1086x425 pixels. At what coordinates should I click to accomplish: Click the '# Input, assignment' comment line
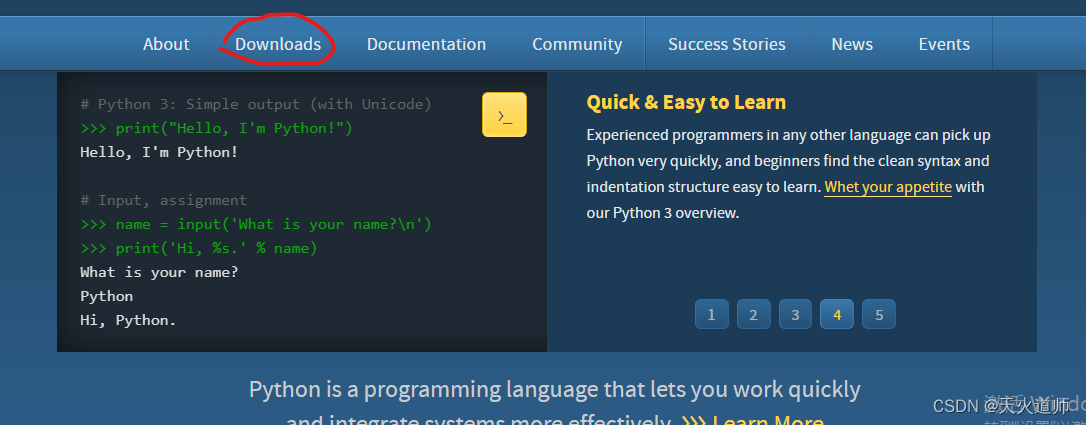[x=163, y=200]
